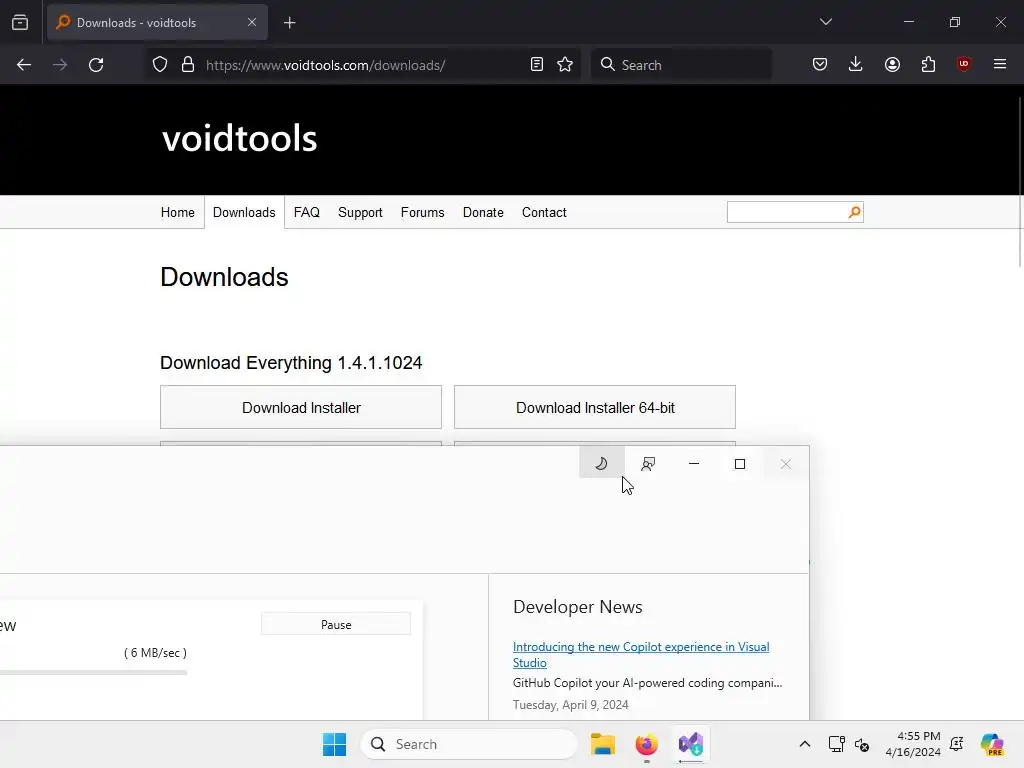Click the forward navigation arrow
This screenshot has width=1024, height=768.
pos(60,65)
